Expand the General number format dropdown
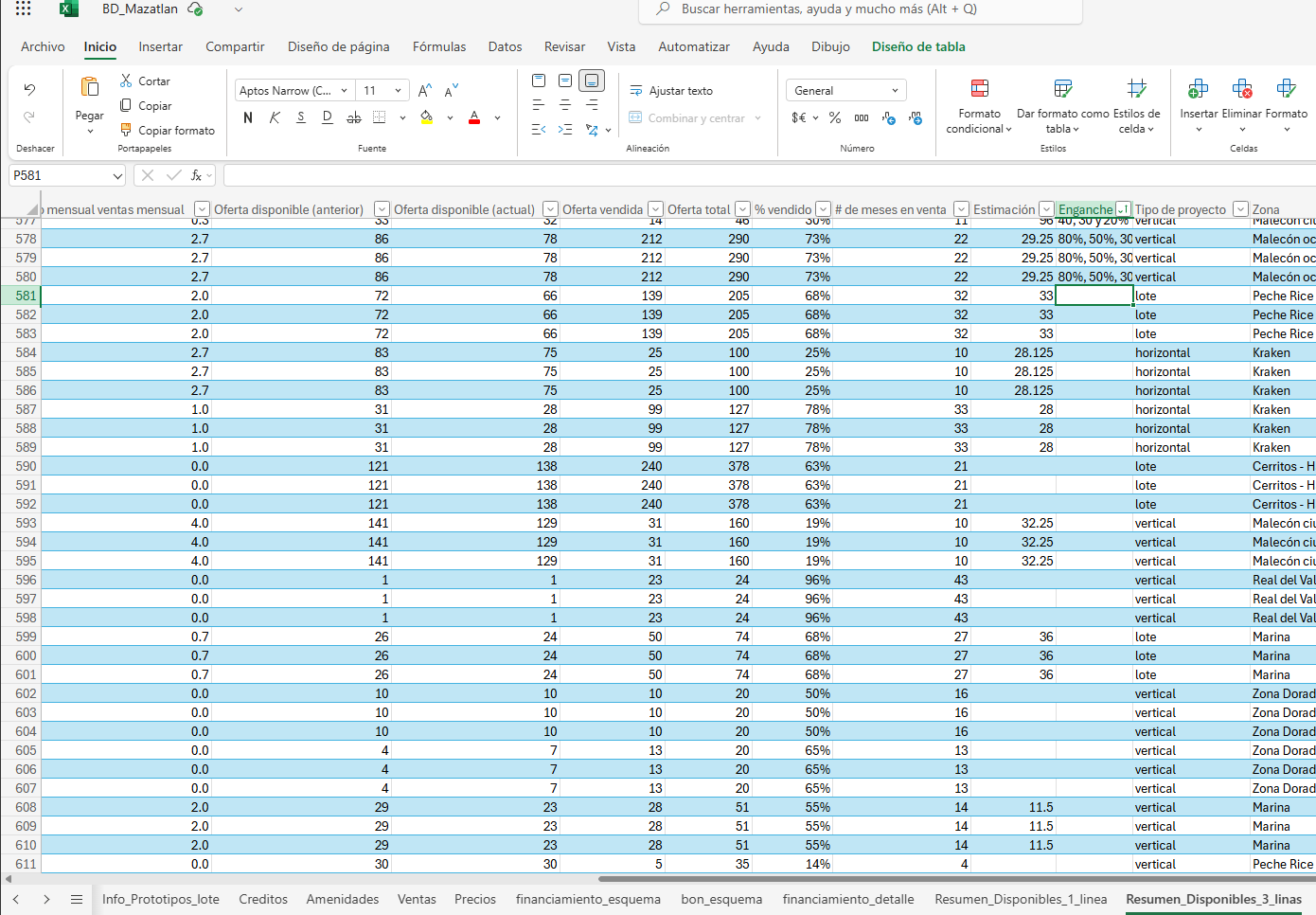The height and width of the screenshot is (915, 1316). coord(895,91)
